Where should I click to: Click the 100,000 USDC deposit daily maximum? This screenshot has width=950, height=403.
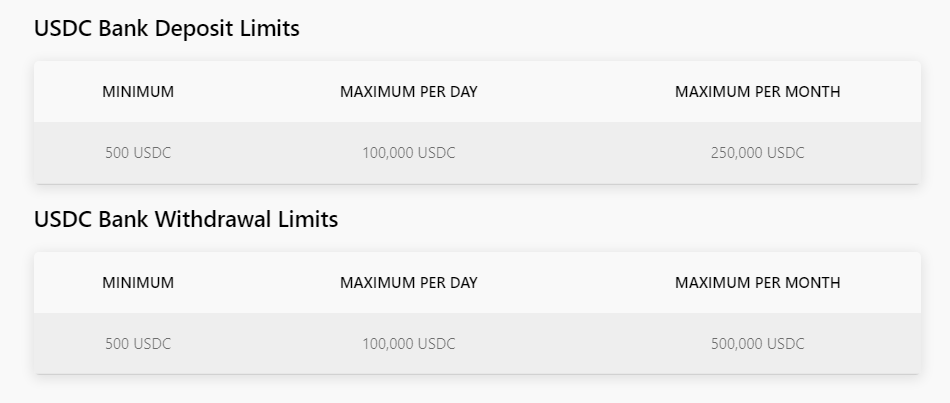409,153
